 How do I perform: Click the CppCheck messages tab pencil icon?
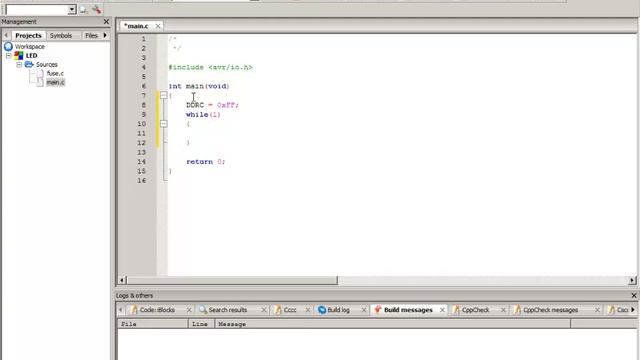(518, 310)
